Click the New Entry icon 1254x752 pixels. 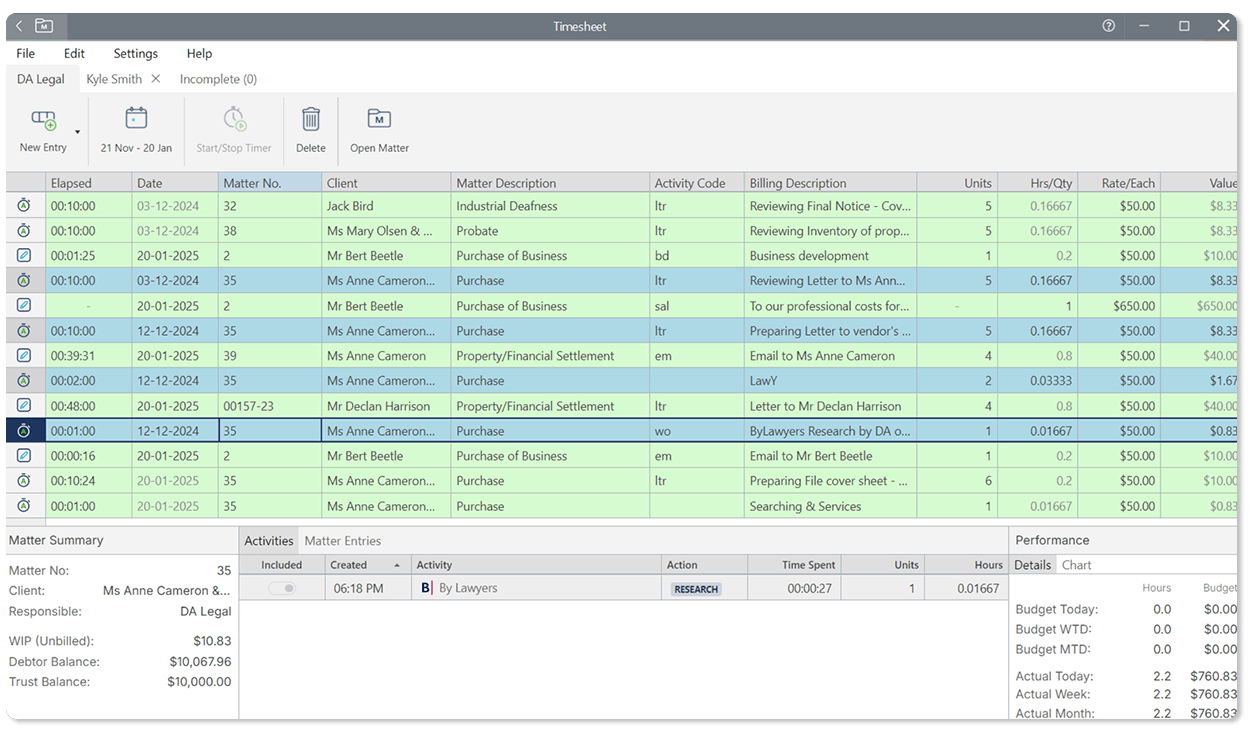(x=43, y=121)
